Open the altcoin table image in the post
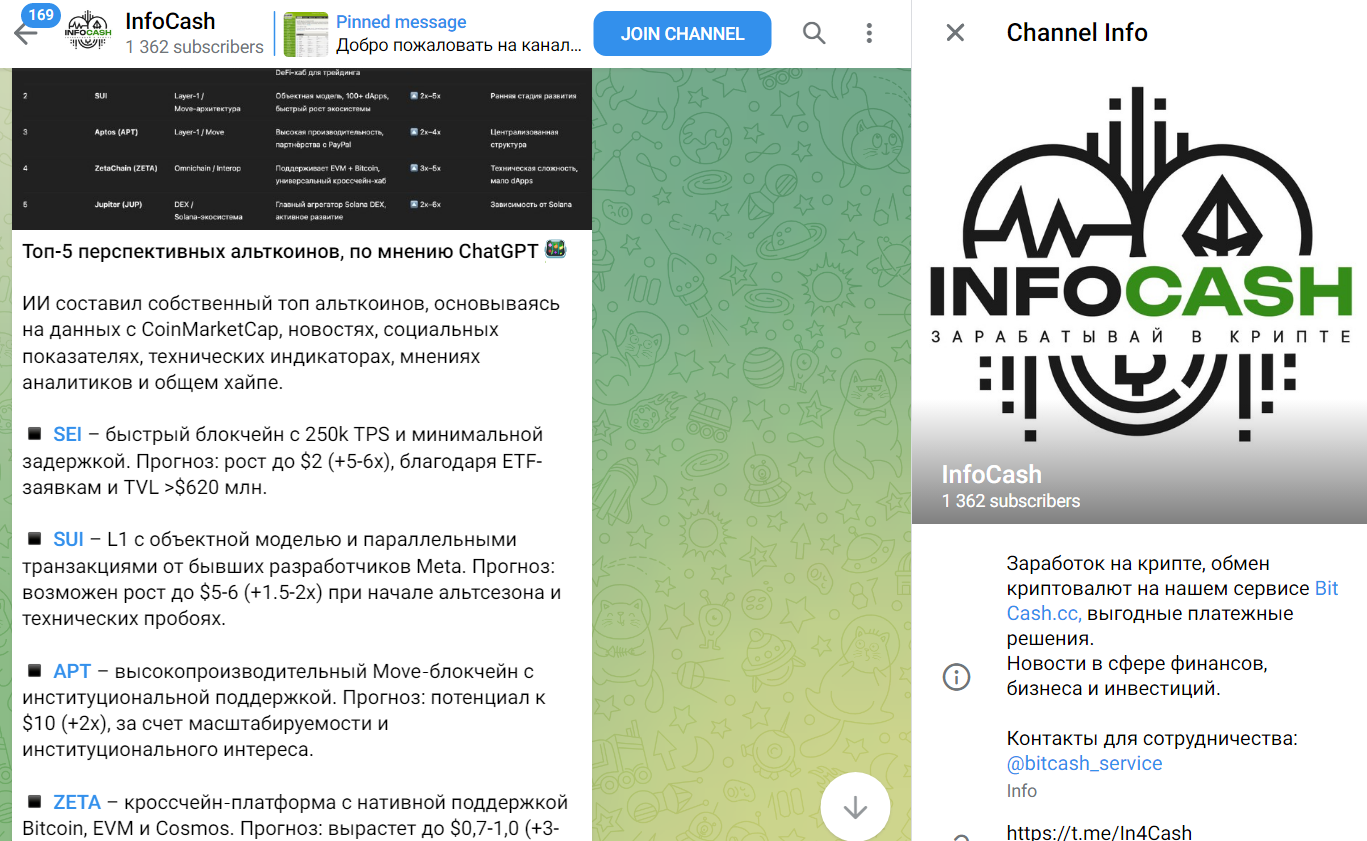1367x841 pixels. (x=302, y=149)
